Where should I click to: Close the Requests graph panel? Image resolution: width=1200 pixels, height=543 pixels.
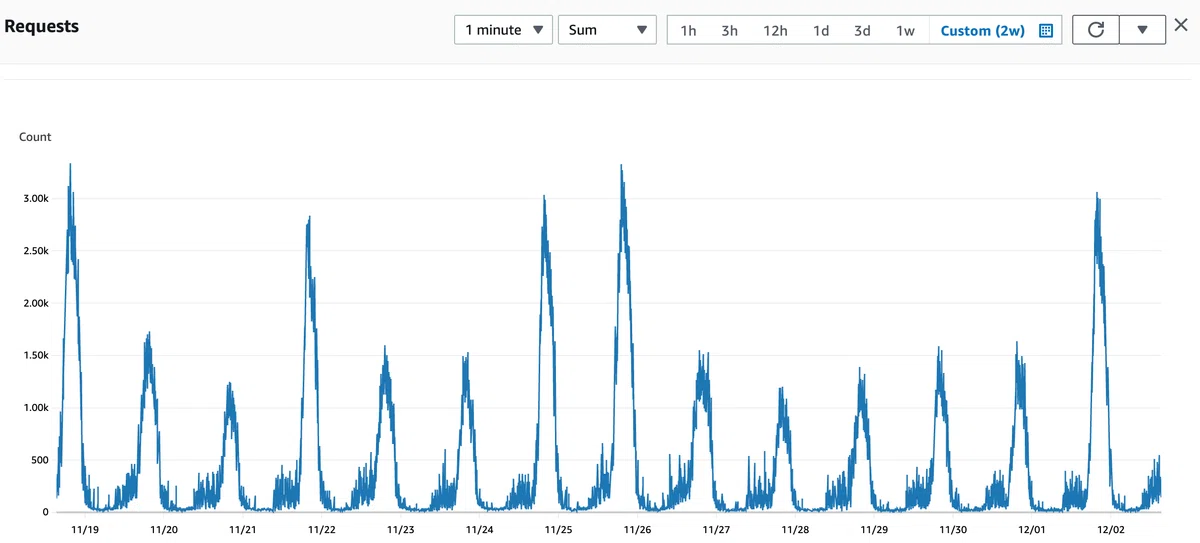1181,26
